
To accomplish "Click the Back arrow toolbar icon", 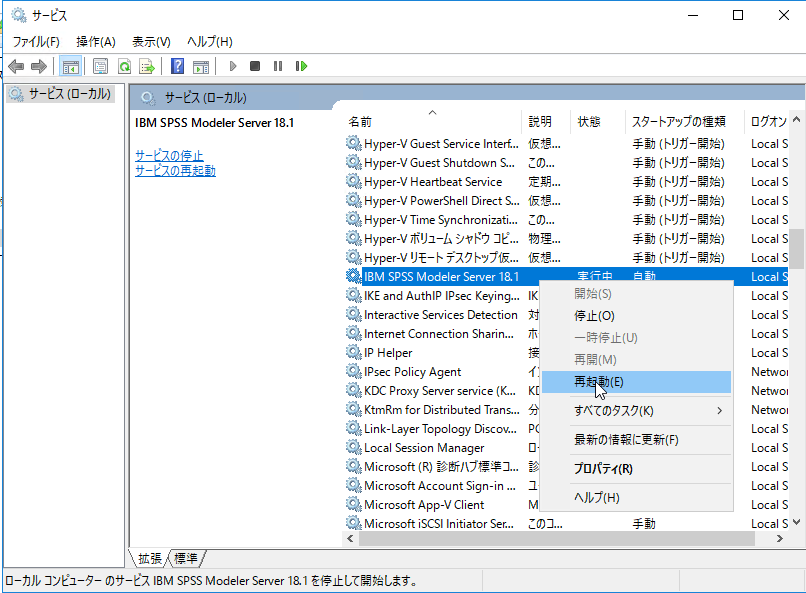I will [x=16, y=66].
